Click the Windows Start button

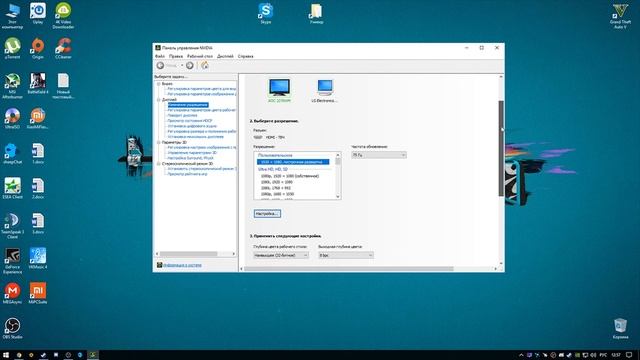click(x=6, y=355)
